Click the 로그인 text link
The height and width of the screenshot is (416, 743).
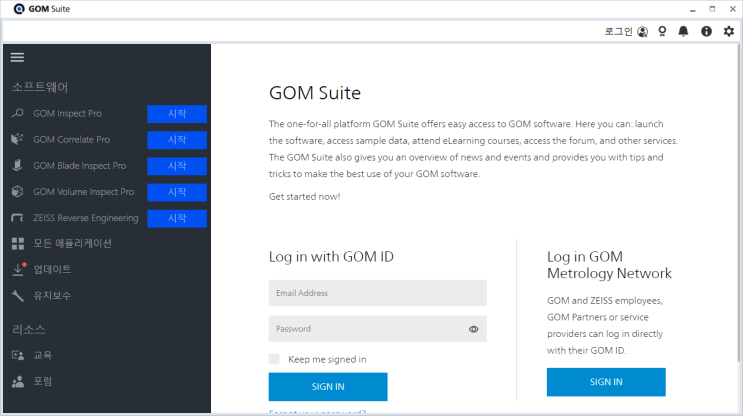[618, 32]
